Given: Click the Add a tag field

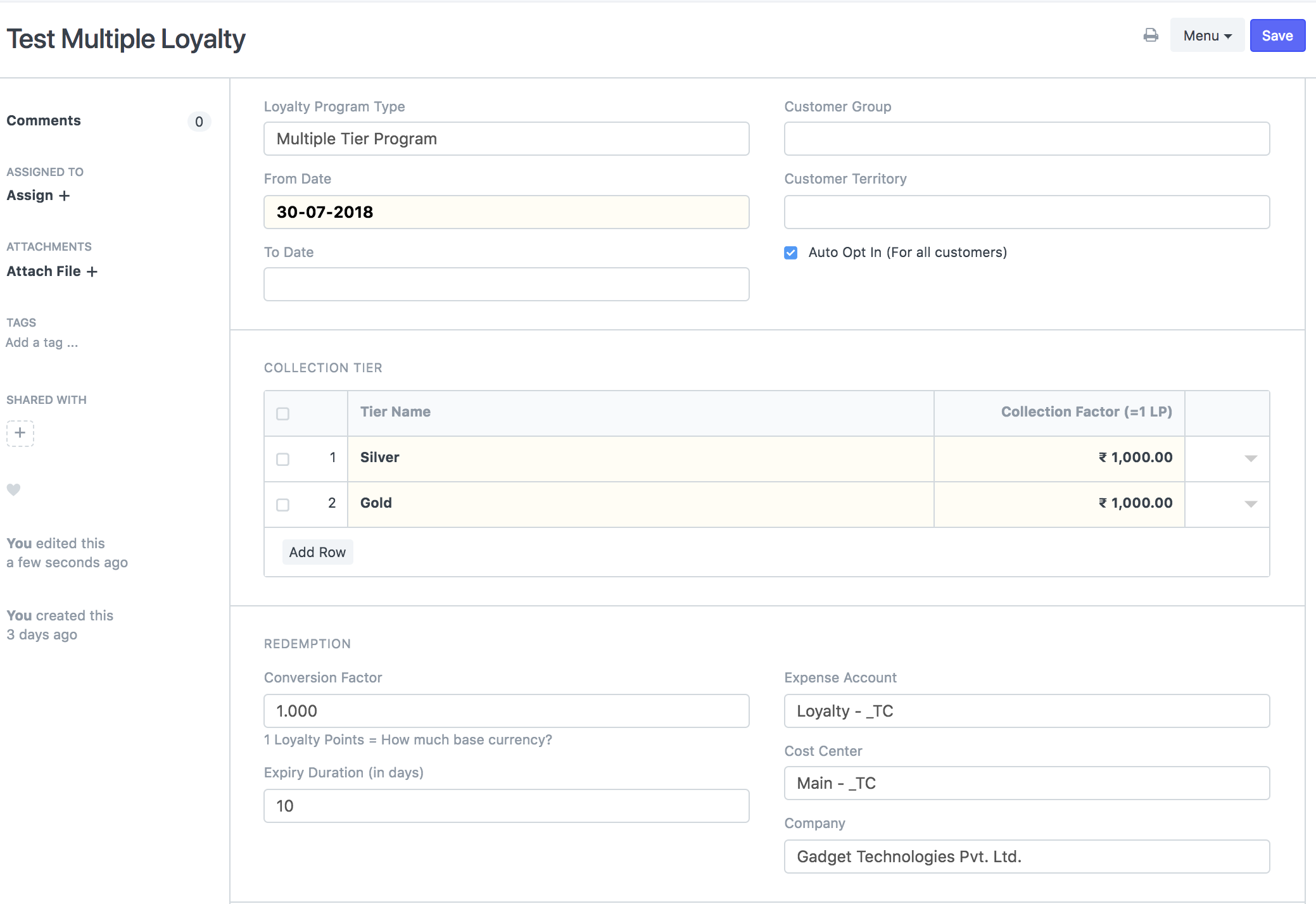Looking at the screenshot, I should 42,342.
